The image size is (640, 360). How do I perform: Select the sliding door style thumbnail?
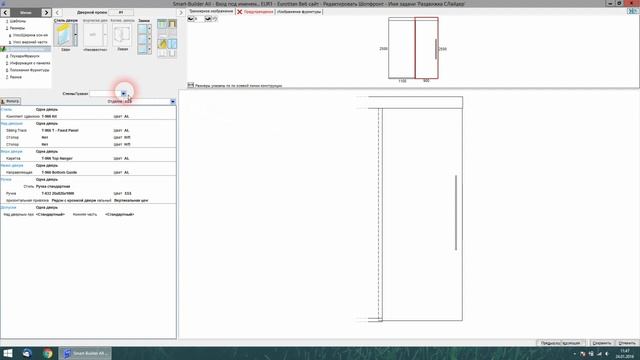coord(63,35)
